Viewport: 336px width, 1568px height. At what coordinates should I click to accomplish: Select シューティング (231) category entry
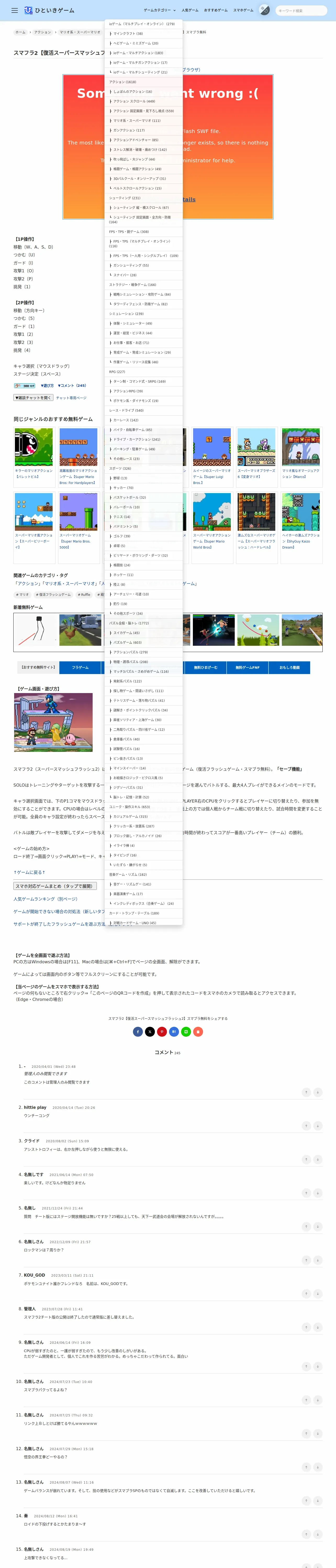(x=143, y=198)
